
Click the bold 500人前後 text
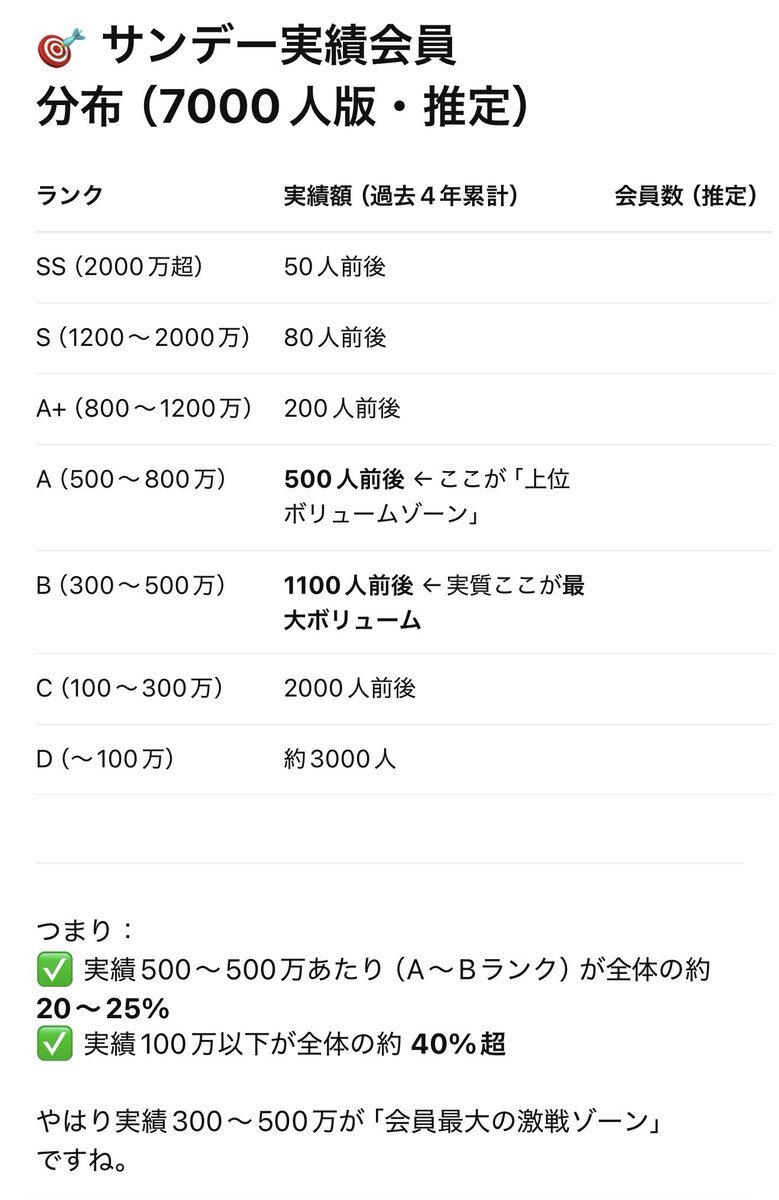point(345,480)
